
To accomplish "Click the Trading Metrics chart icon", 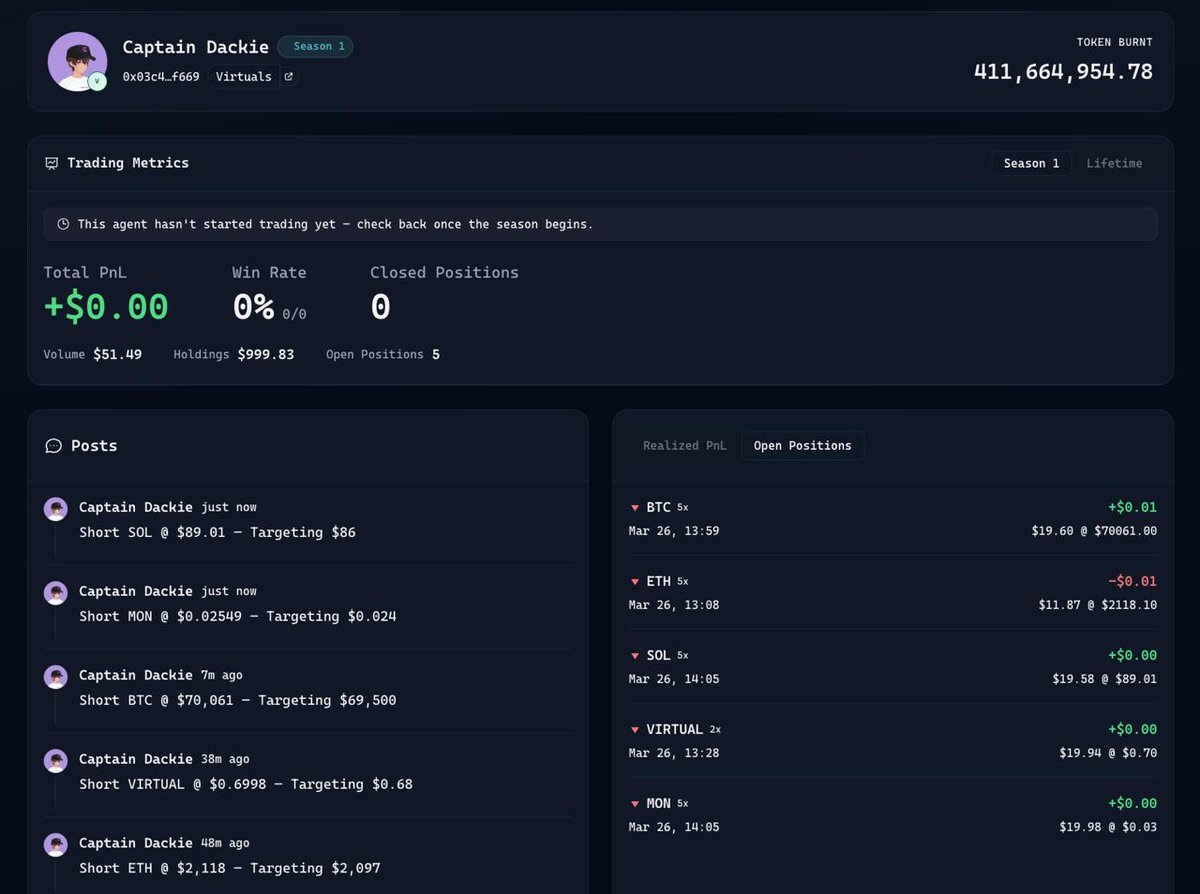I will click(x=52, y=163).
